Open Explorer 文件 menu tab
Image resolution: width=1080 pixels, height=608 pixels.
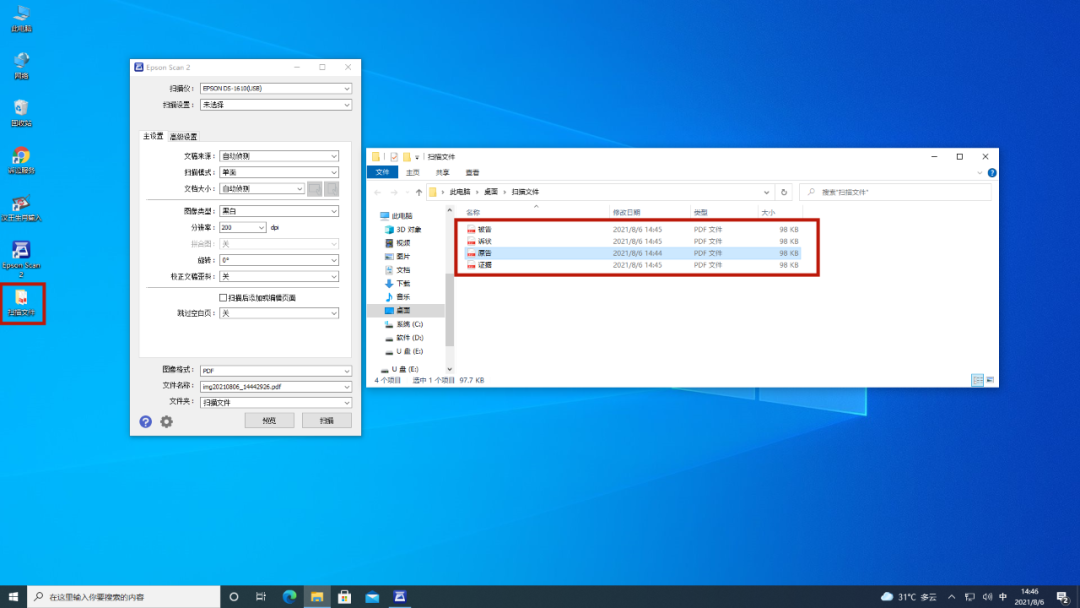pyautogui.click(x=382, y=172)
